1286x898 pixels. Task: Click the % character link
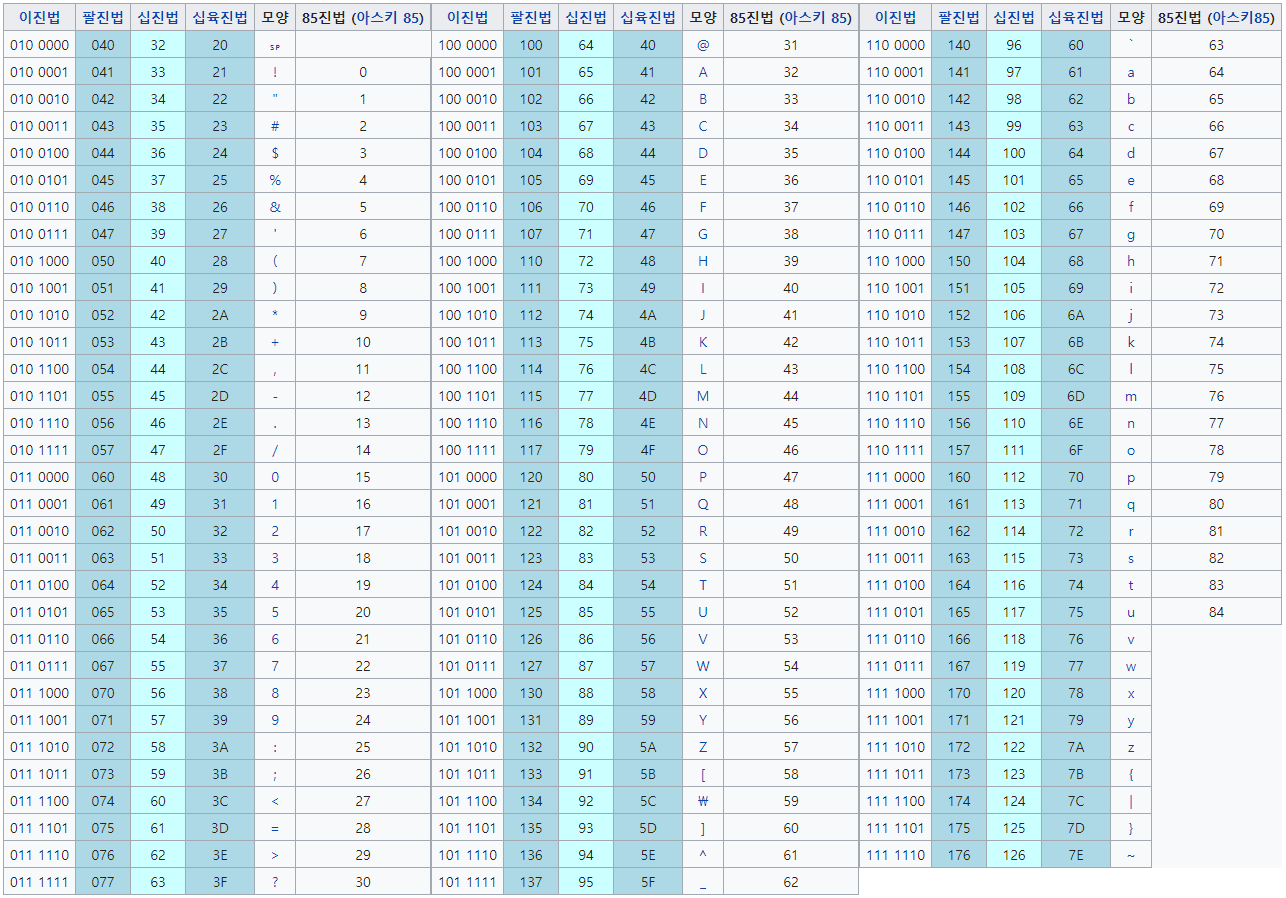pyautogui.click(x=275, y=180)
